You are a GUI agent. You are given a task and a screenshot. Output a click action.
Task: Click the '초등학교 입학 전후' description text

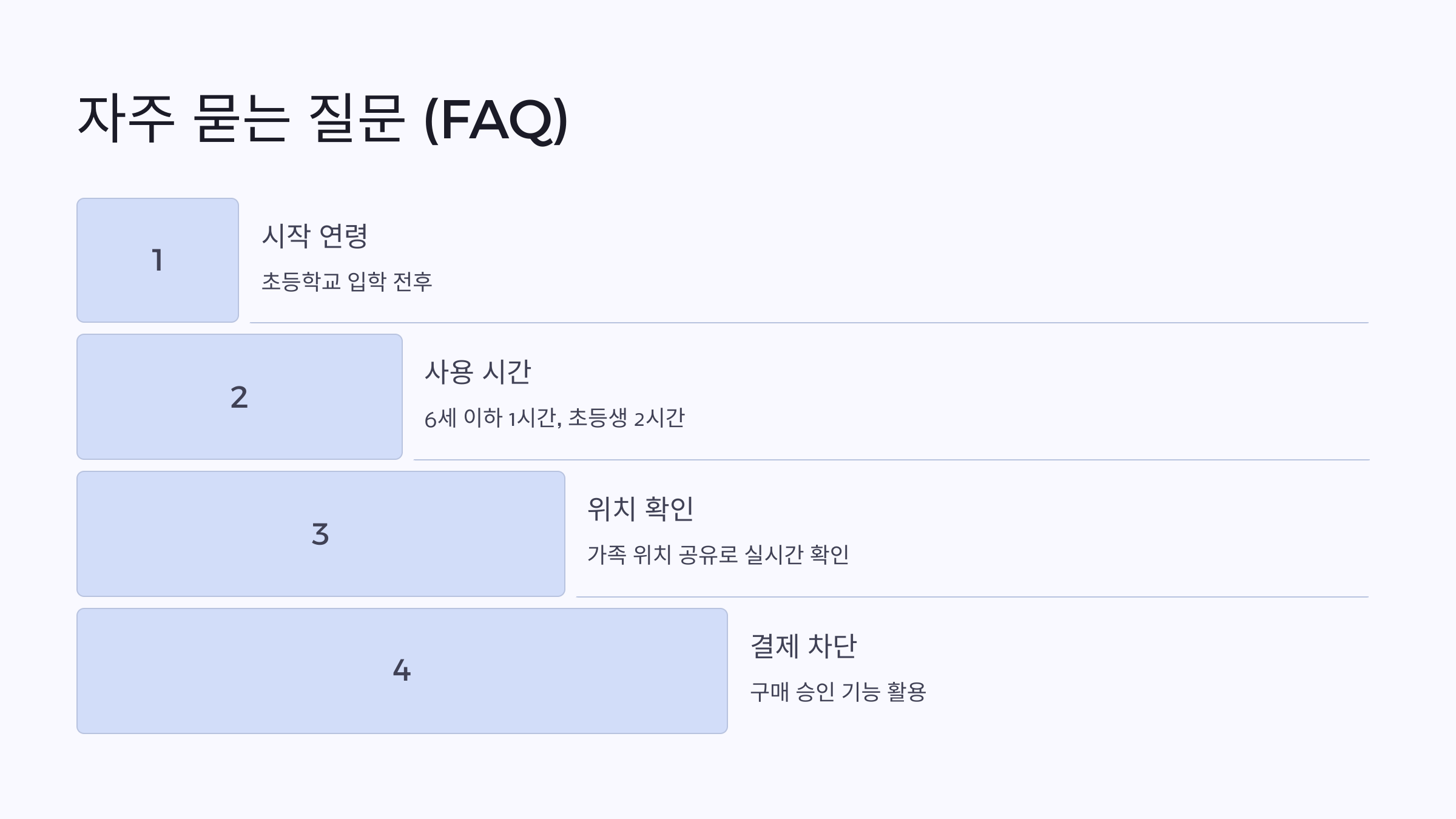(x=347, y=281)
